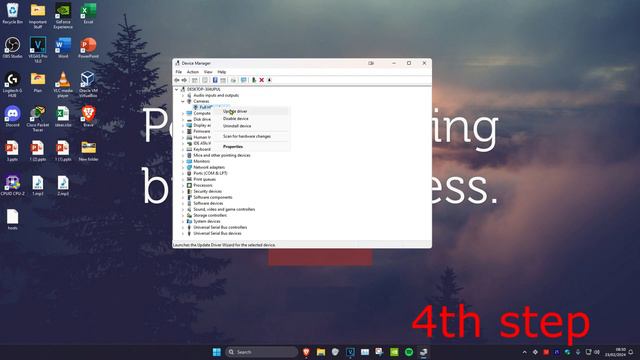The image size is (640, 360).
Task: Select the VEGAS Pro desktop icon
Action: 38,50
